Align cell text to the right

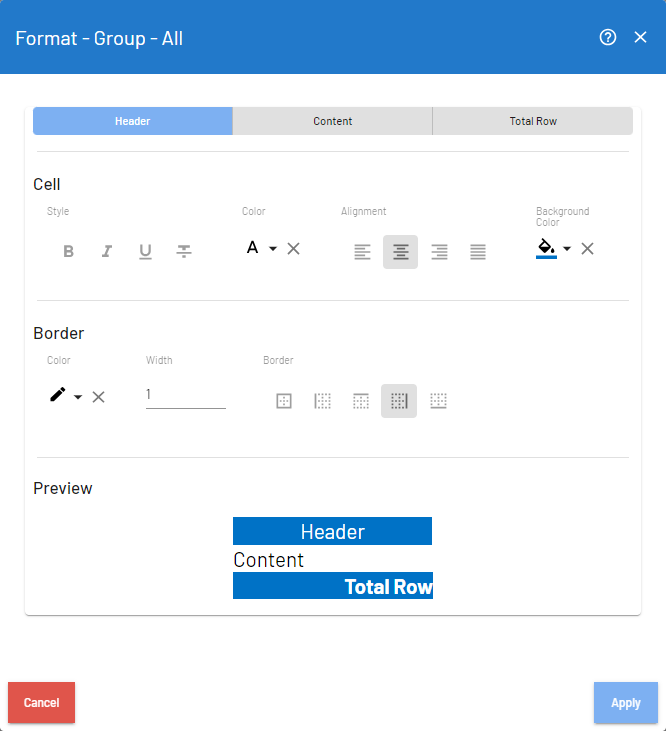click(x=439, y=252)
